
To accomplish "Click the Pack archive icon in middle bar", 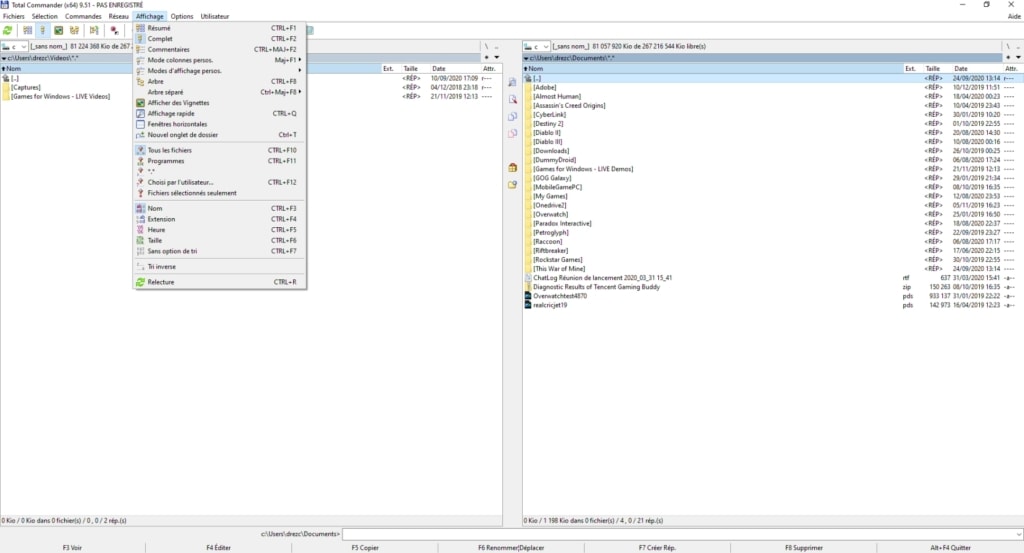I will tap(513, 168).
